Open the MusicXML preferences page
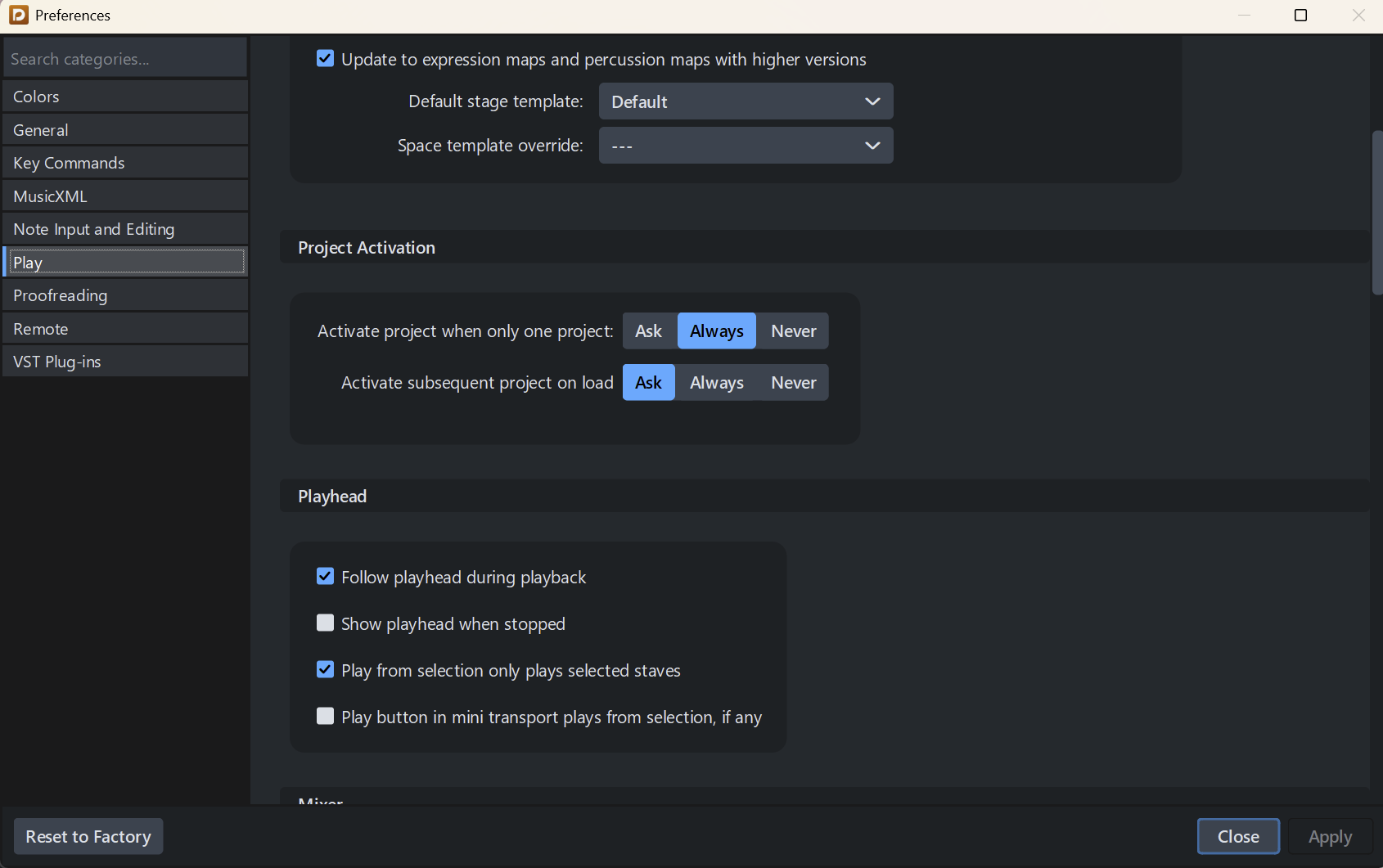 point(124,196)
